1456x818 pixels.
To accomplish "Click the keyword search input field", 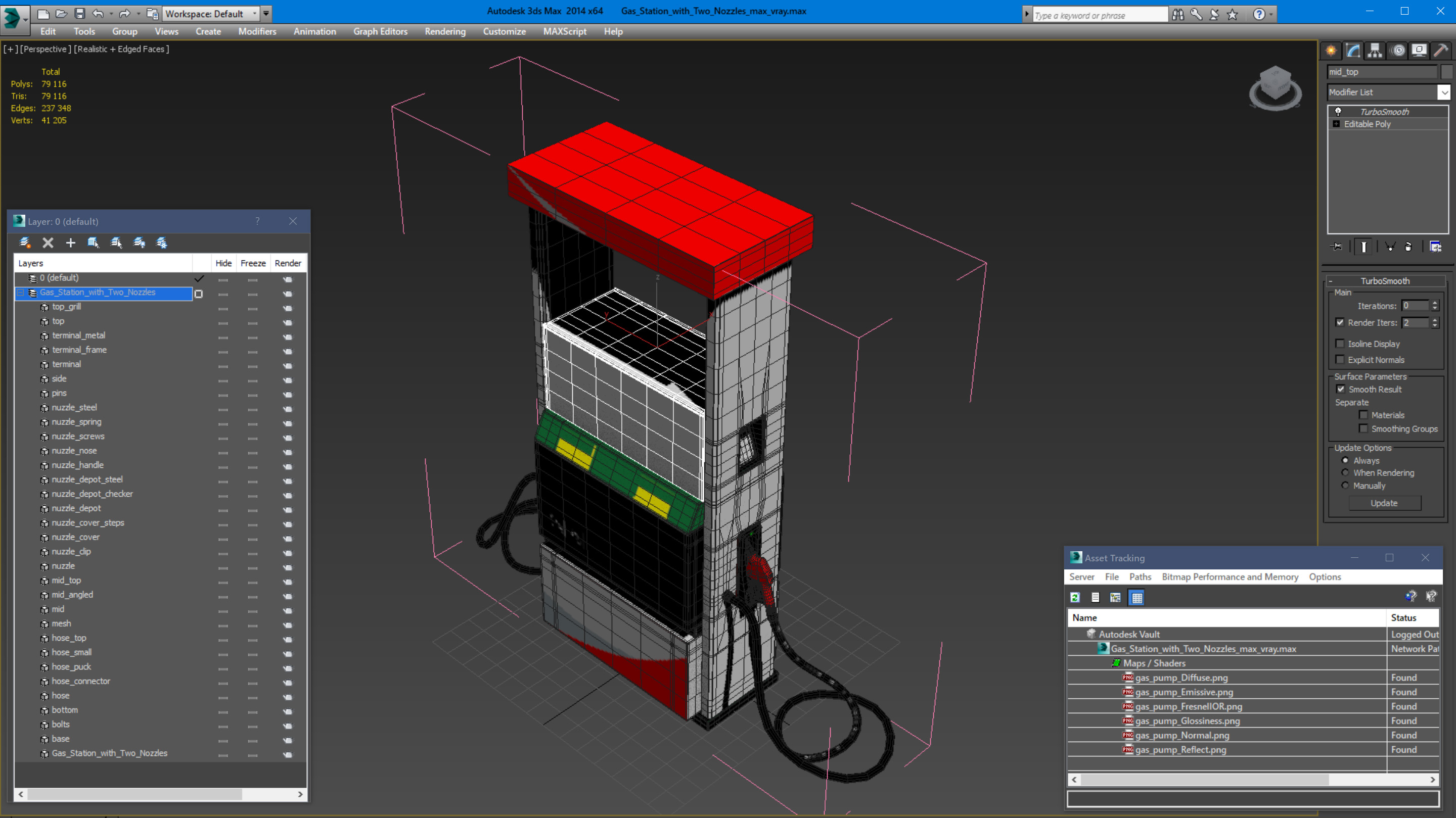I will (1099, 15).
